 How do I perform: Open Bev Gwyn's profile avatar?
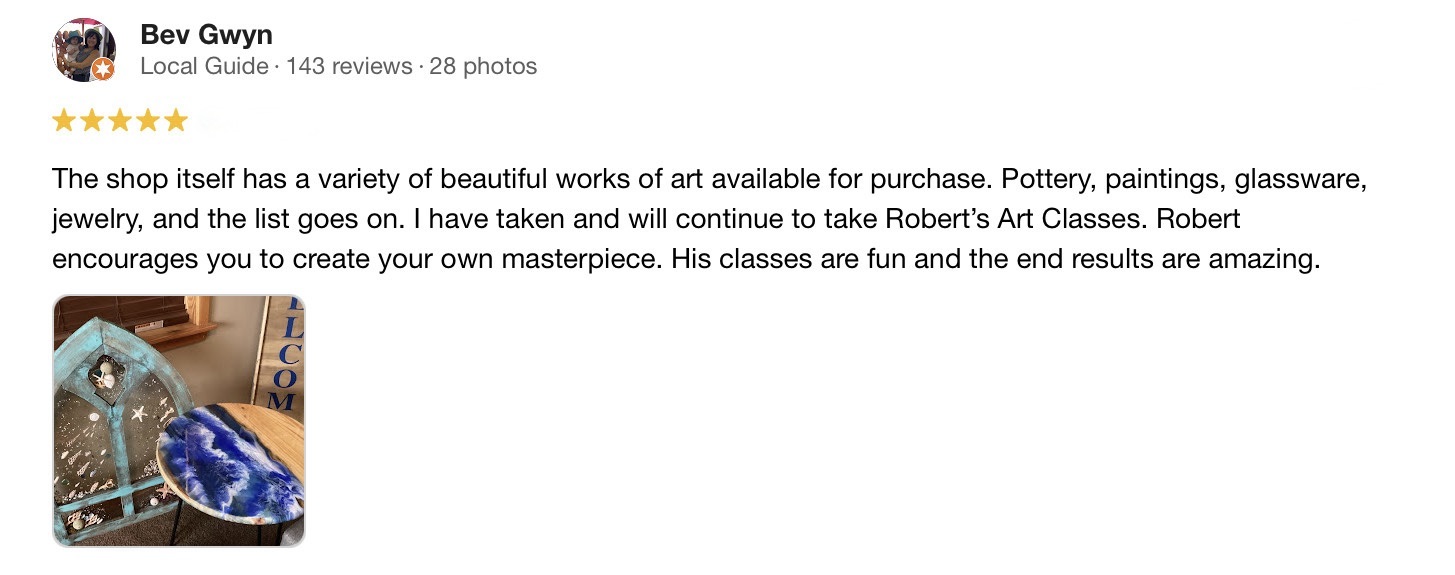point(84,50)
